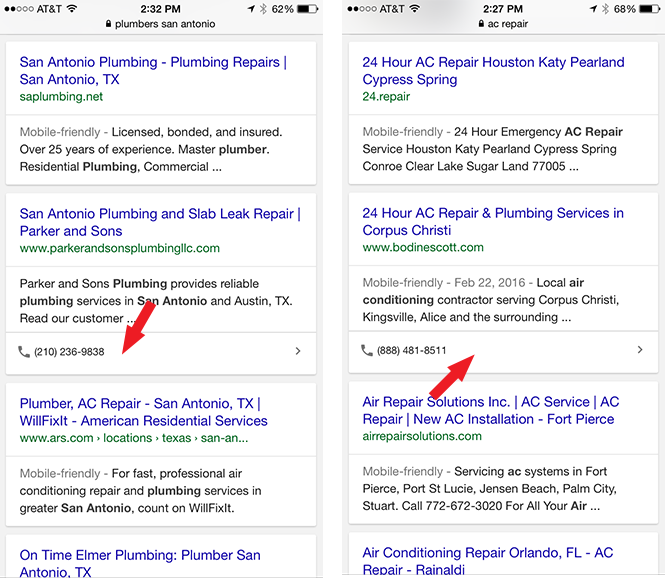Tap the location arrow icon in left status bar
This screenshot has width=665, height=578.
tap(251, 8)
